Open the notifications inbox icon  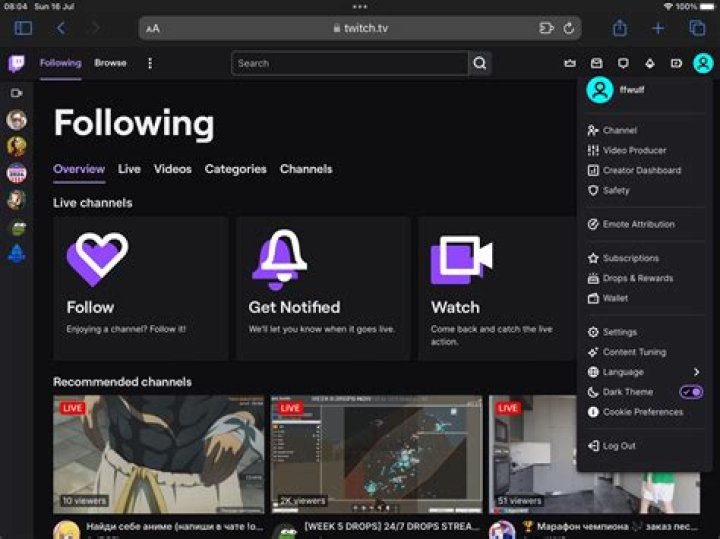click(597, 63)
